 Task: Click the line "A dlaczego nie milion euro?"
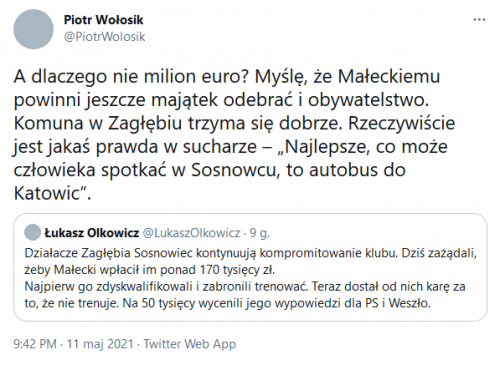pyautogui.click(x=132, y=77)
